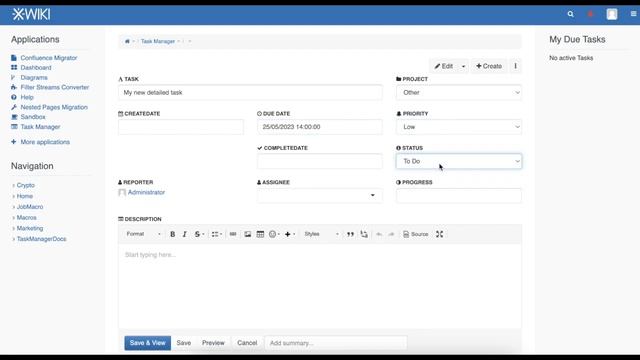This screenshot has height=360, width=640.
Task: Open Confluence Migrator application
Action: tap(49, 58)
